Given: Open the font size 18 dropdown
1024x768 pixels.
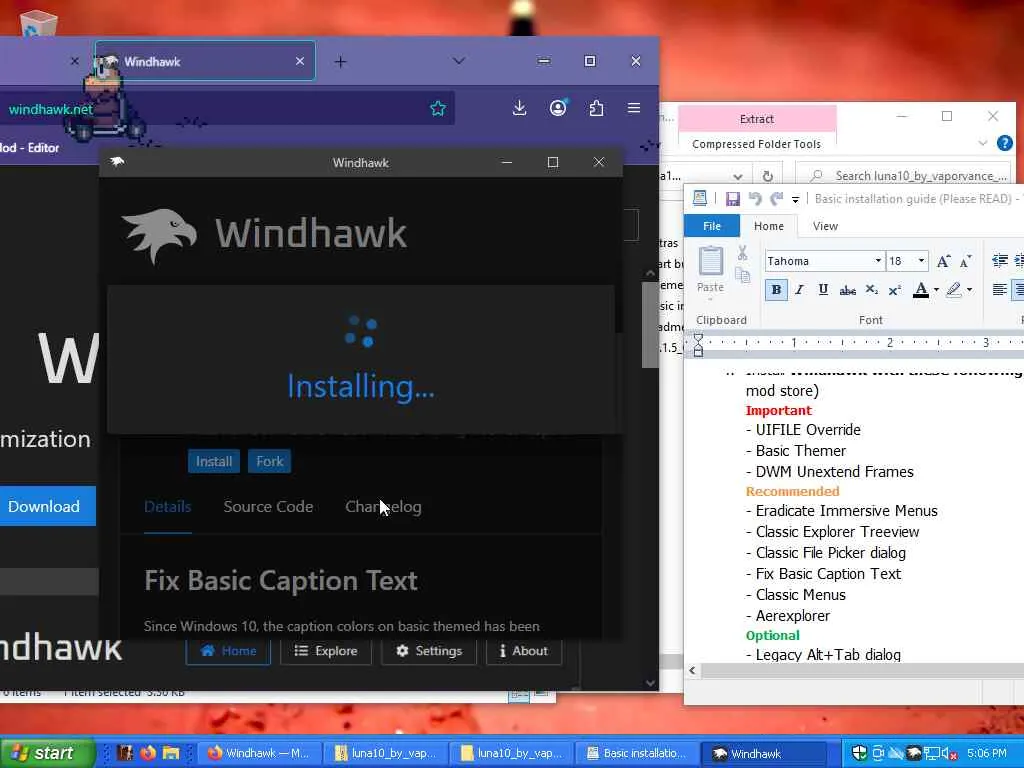Looking at the screenshot, I should pos(921,261).
